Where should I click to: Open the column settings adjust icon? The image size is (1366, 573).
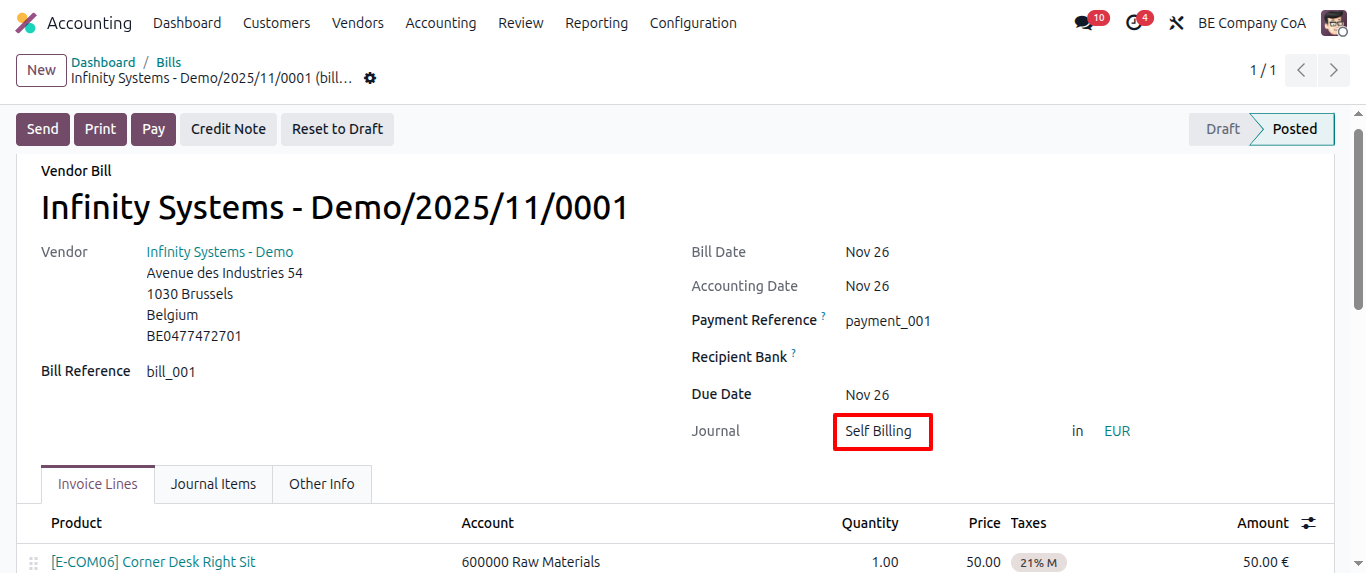pos(1308,523)
